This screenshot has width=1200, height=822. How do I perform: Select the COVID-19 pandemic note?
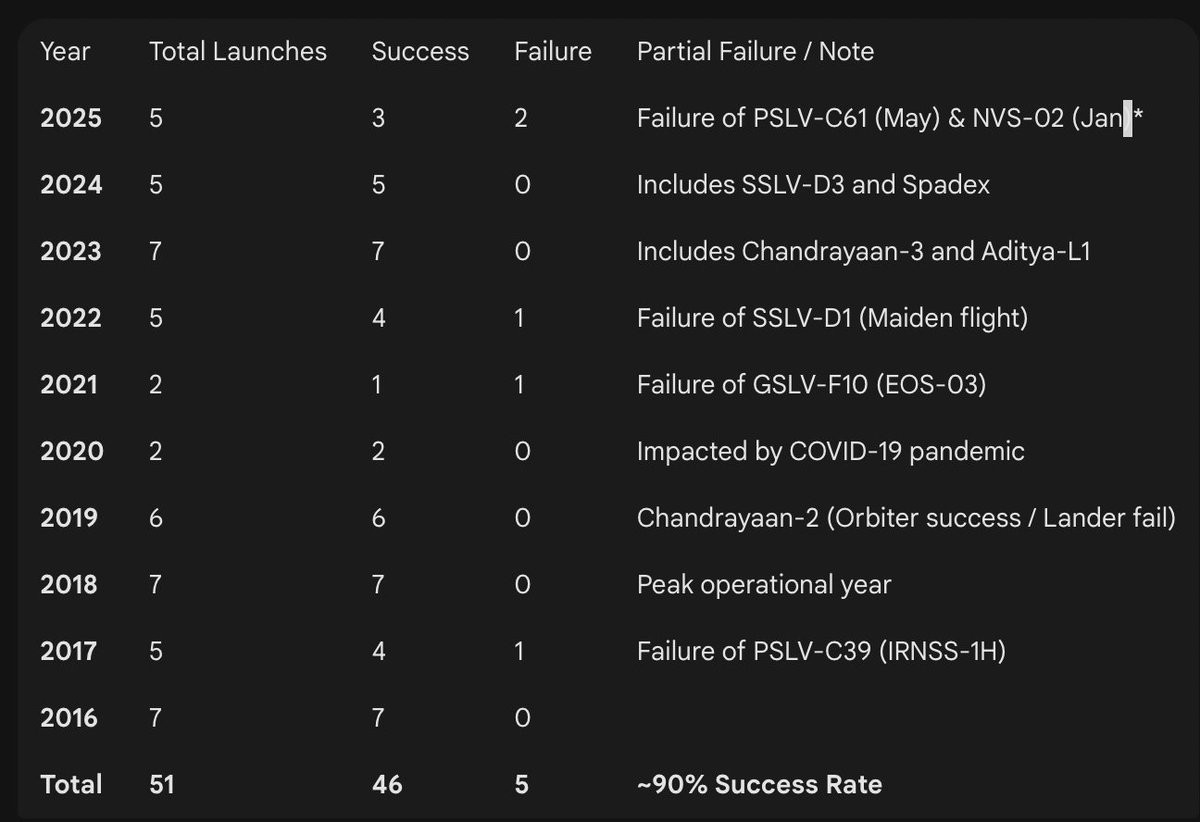[830, 451]
